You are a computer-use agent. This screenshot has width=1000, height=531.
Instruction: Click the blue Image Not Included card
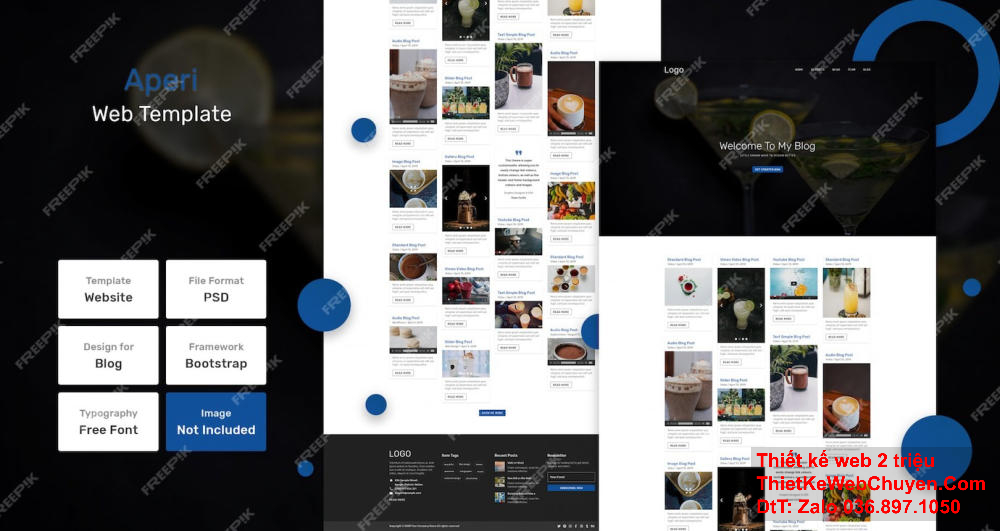(216, 421)
